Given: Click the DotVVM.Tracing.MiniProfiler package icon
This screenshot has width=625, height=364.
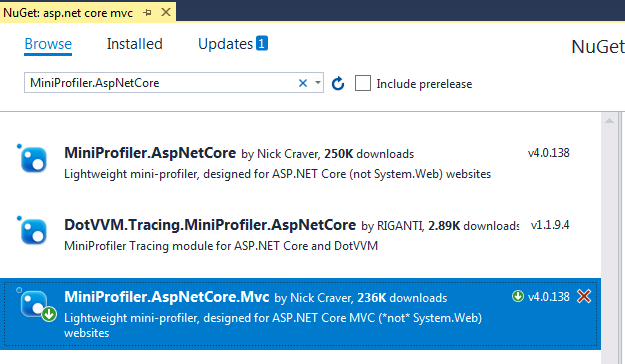Looking at the screenshot, I should pyautogui.click(x=33, y=231).
